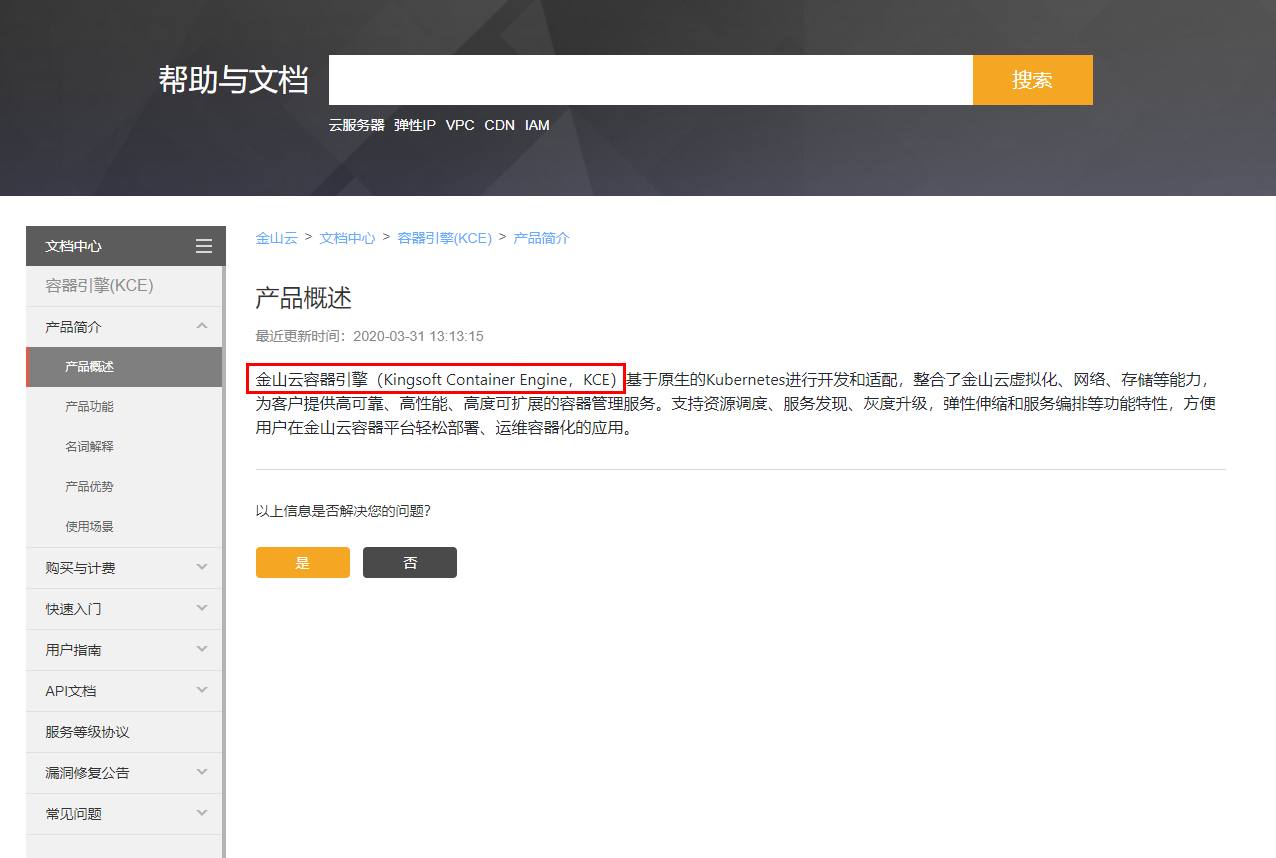The height and width of the screenshot is (858, 1276).
Task: Open the 金山云 breadcrumb link
Action: pyautogui.click(x=277, y=238)
